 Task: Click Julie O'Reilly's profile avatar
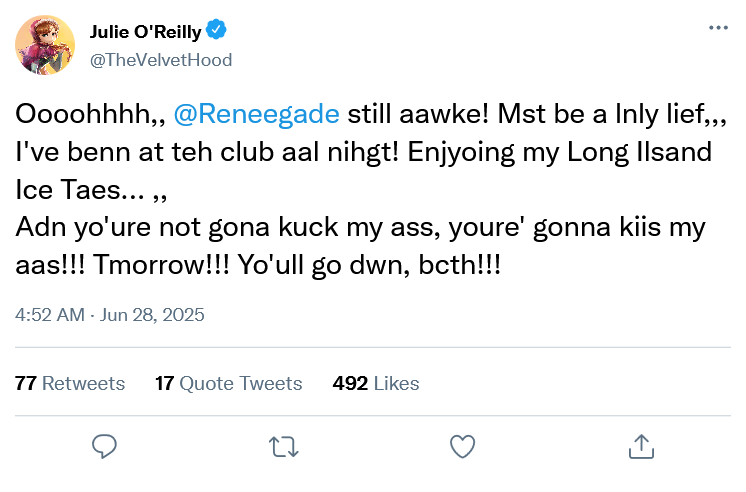(44, 45)
